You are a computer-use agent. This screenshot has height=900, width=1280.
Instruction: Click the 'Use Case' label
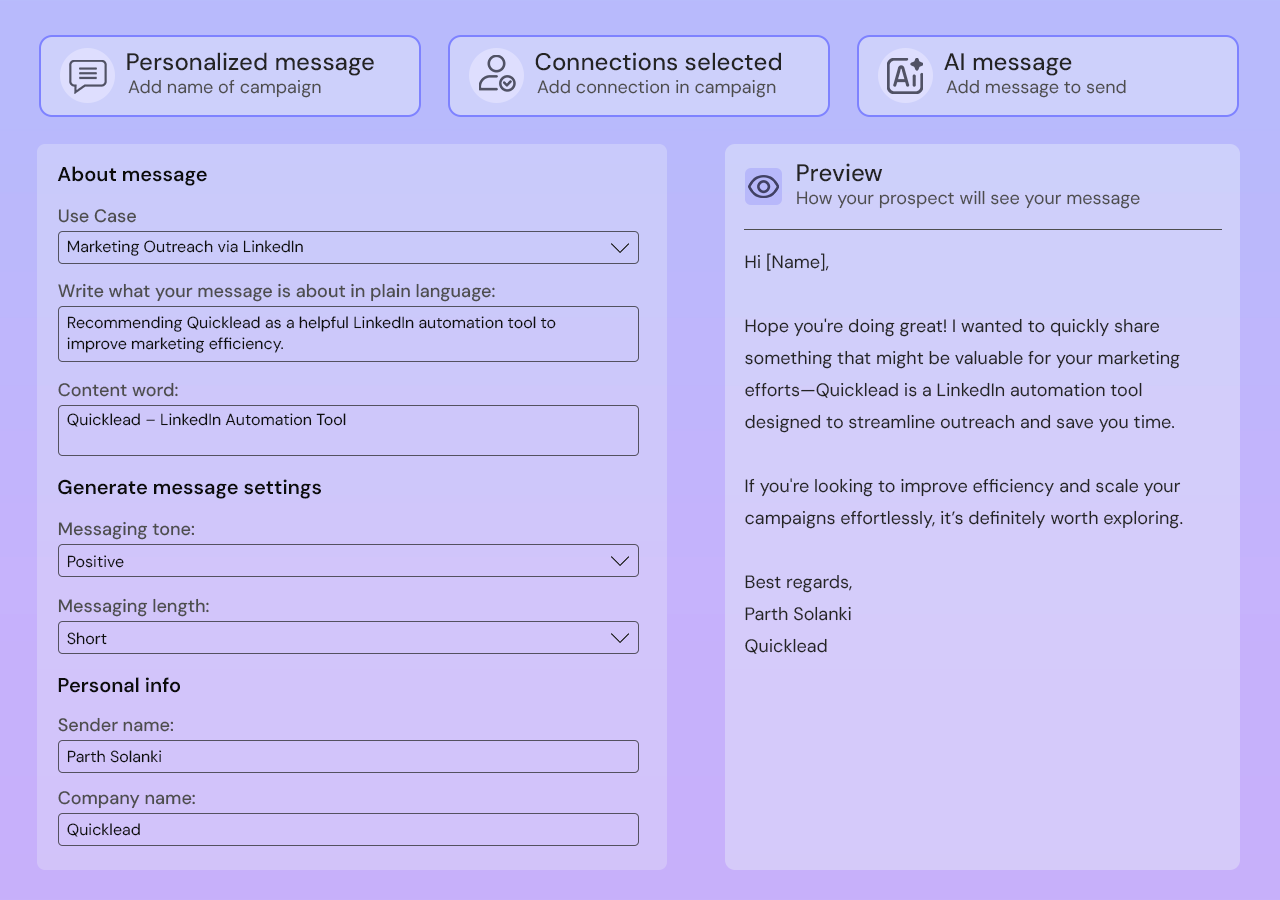click(x=97, y=216)
